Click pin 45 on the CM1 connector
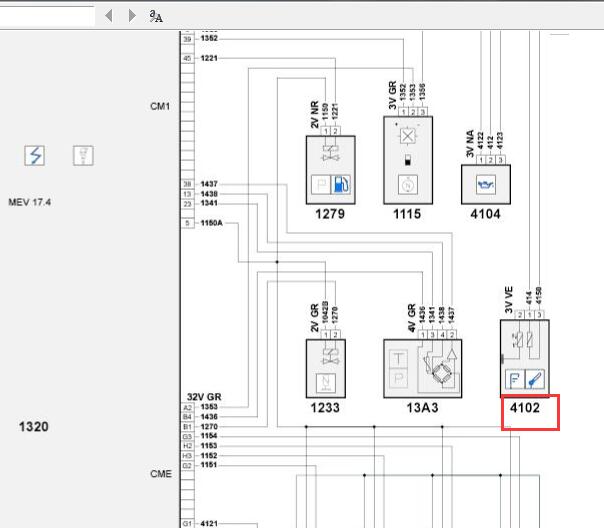 [x=187, y=59]
